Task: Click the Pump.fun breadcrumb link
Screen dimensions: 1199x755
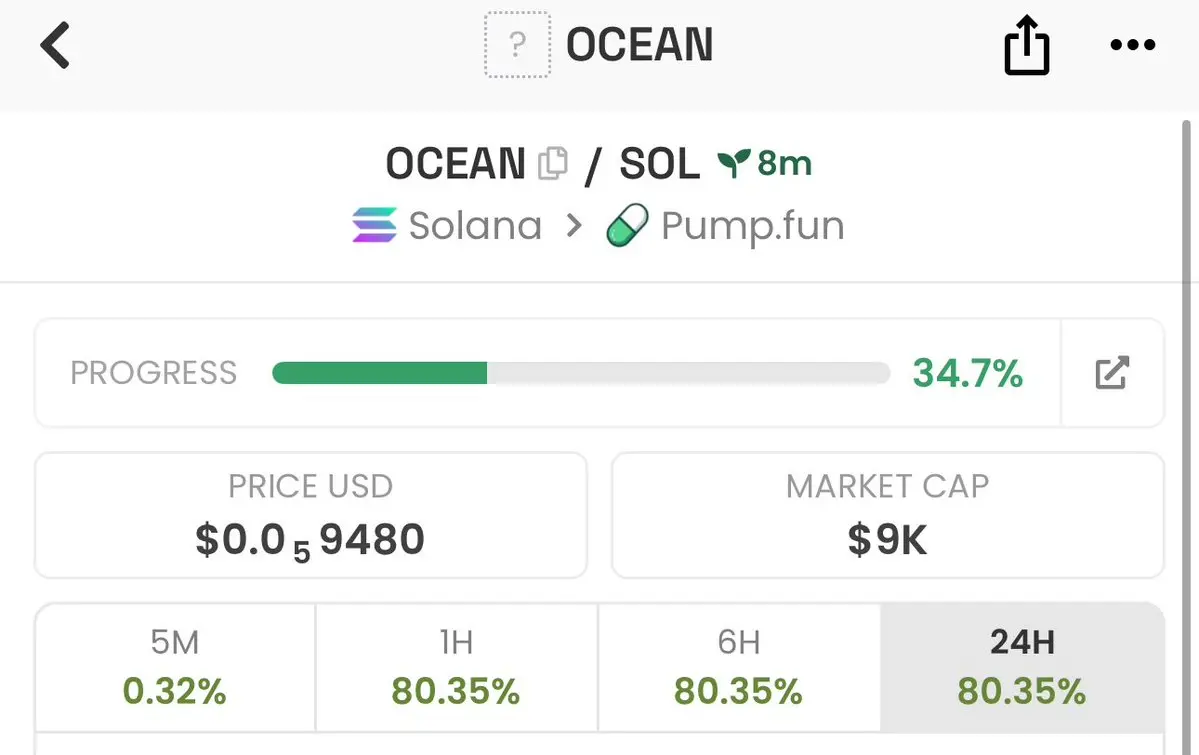Action: pos(752,226)
